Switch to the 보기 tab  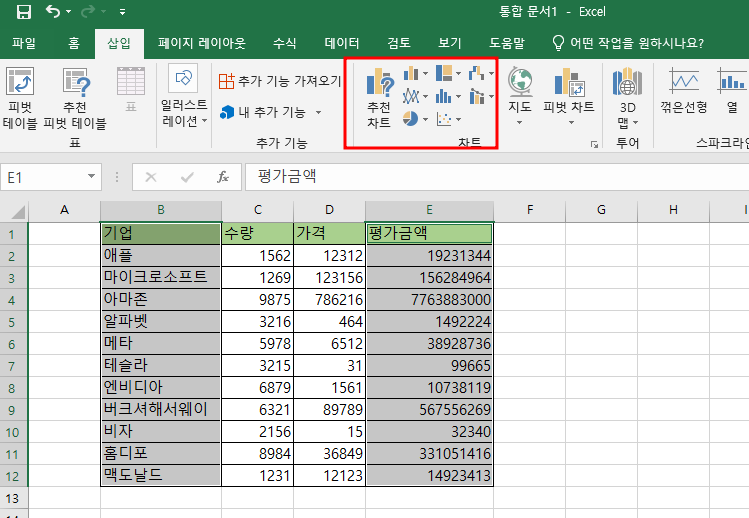tap(450, 43)
